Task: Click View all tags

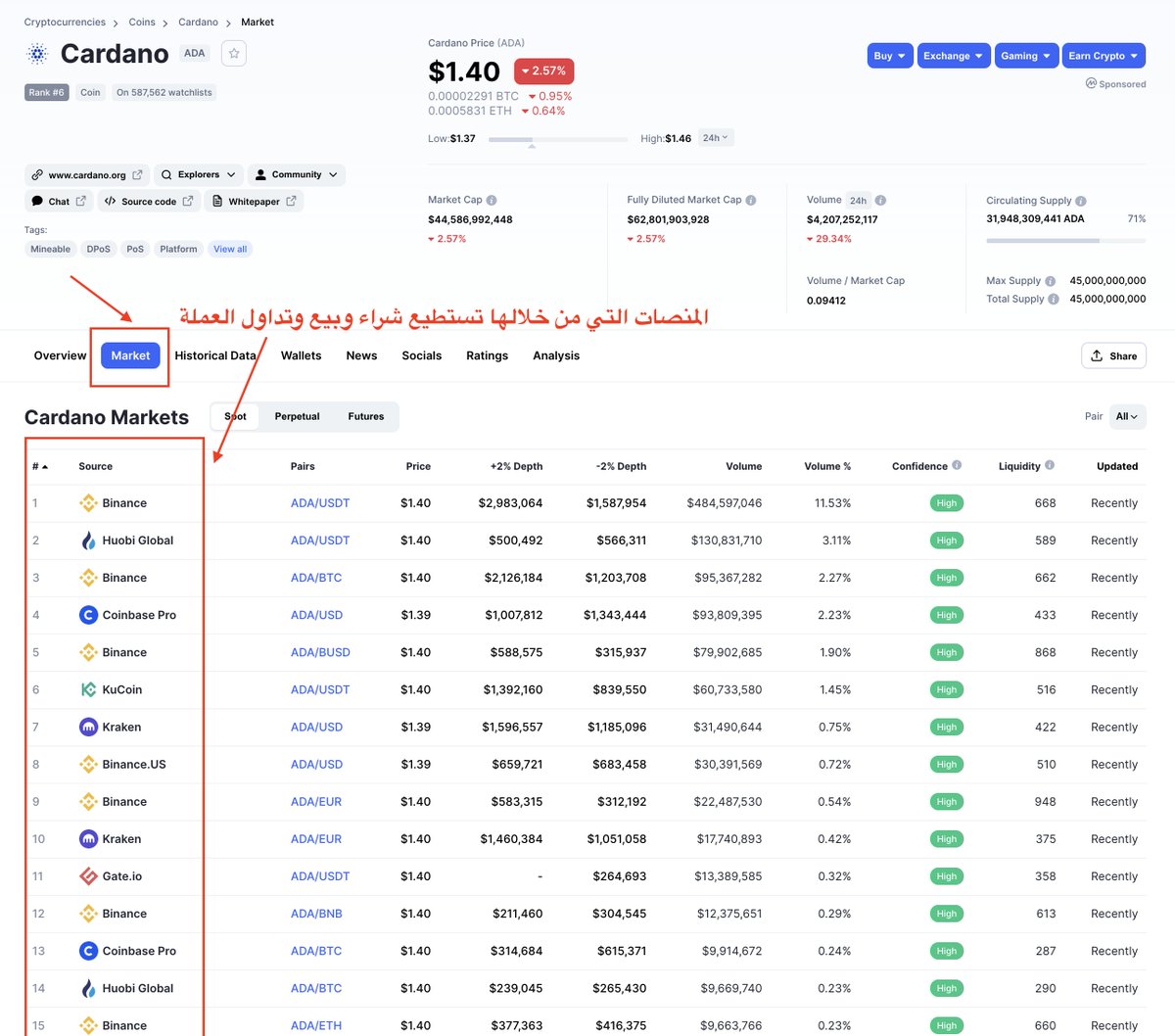Action: coord(230,249)
